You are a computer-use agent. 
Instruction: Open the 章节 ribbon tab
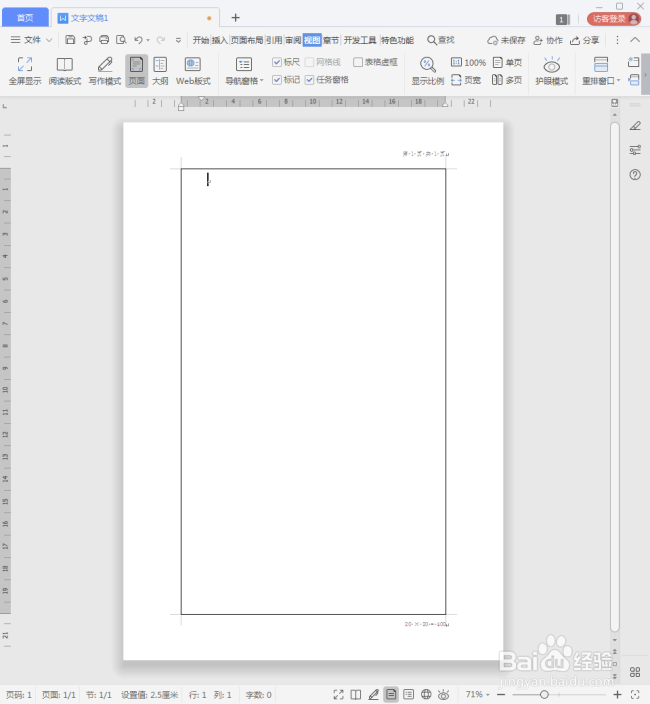click(331, 40)
